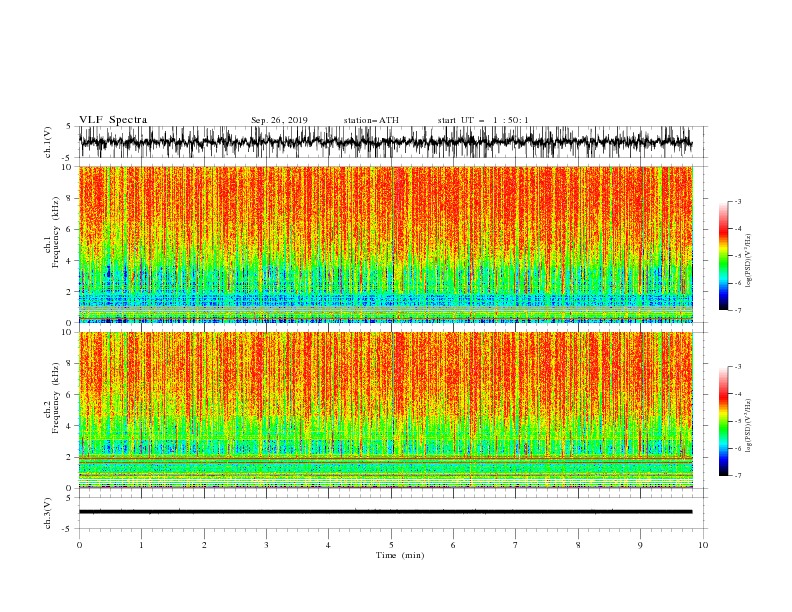Select the "Time (min)" axis title

point(400,555)
